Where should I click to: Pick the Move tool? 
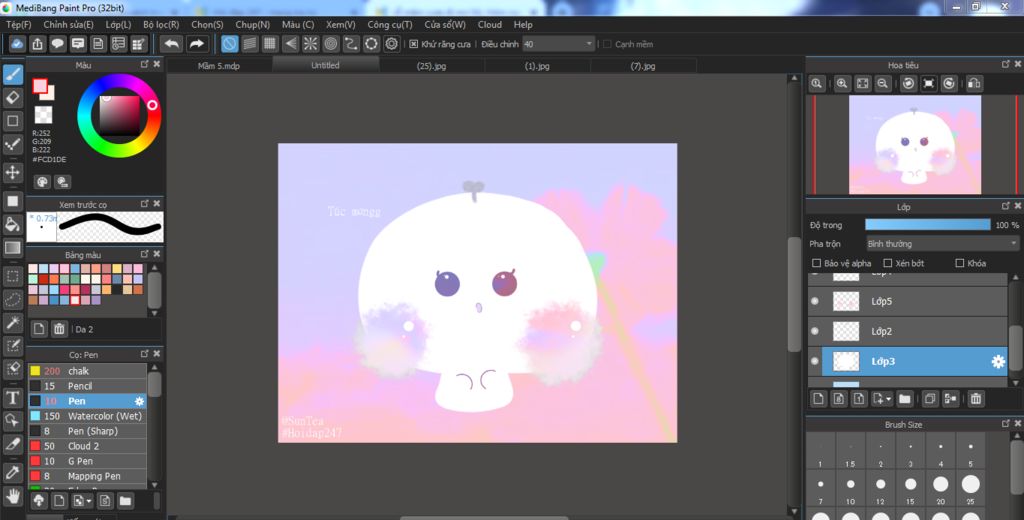12,172
